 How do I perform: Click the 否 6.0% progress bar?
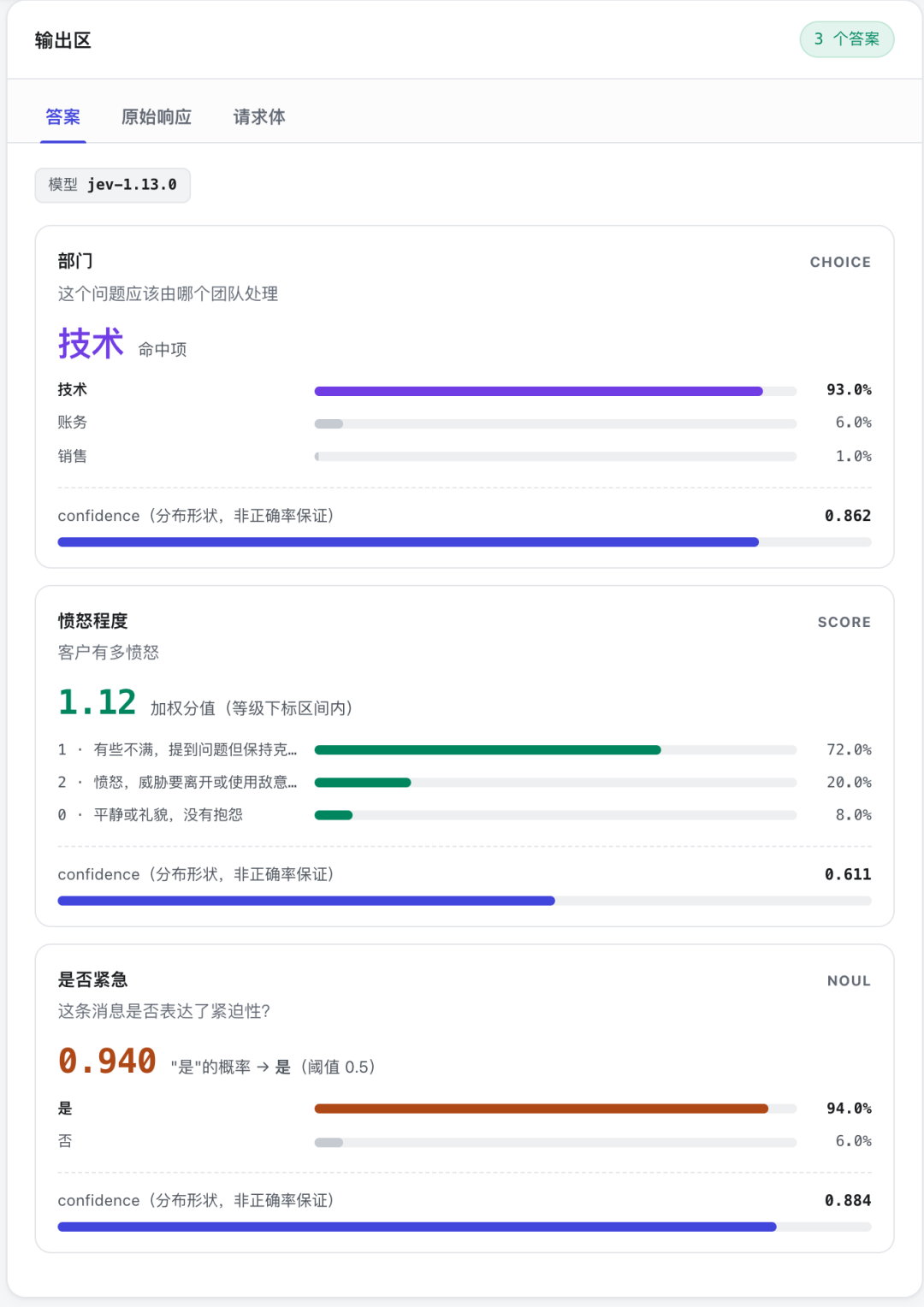click(555, 1142)
